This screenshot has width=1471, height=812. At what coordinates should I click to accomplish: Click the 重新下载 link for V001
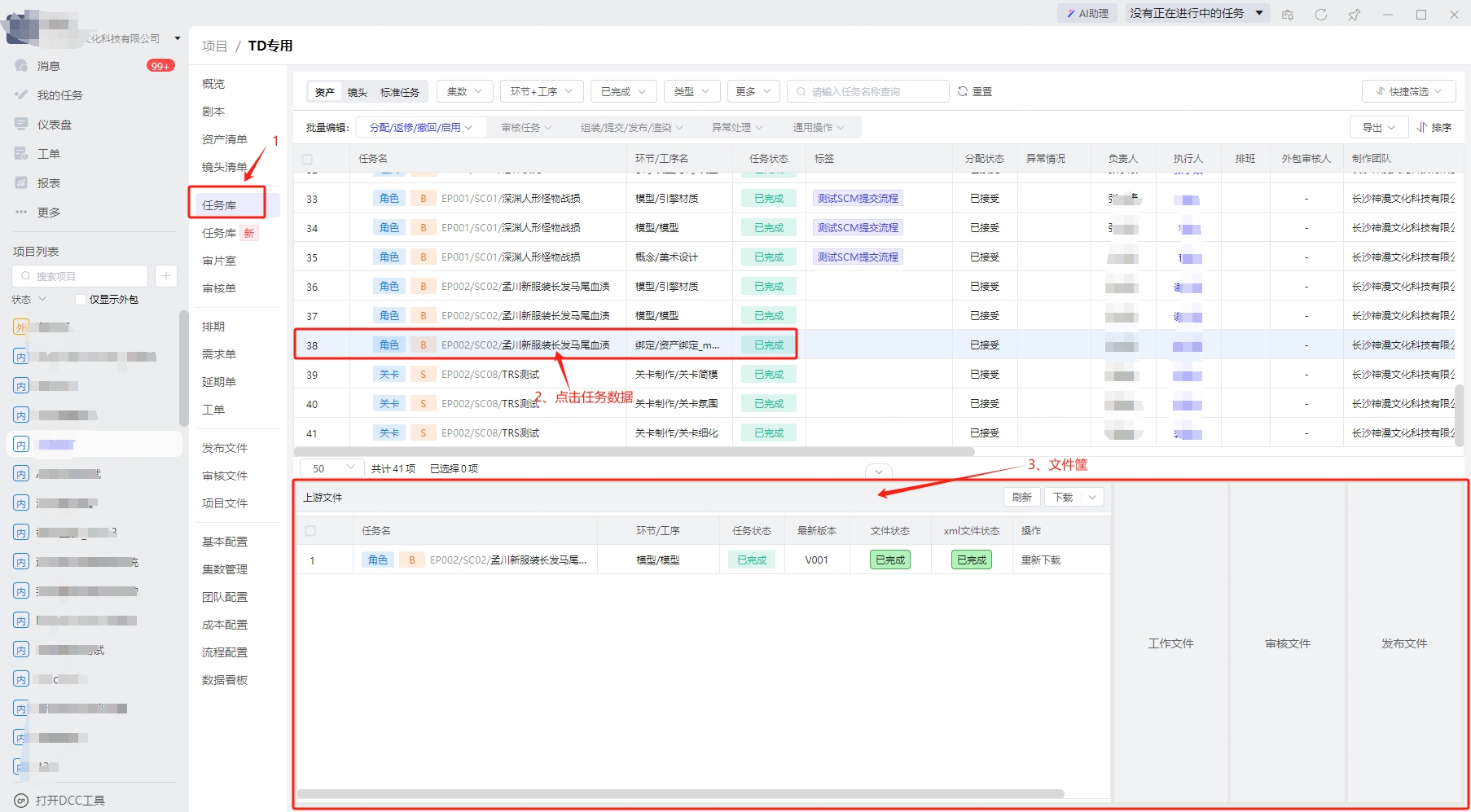click(x=1040, y=560)
